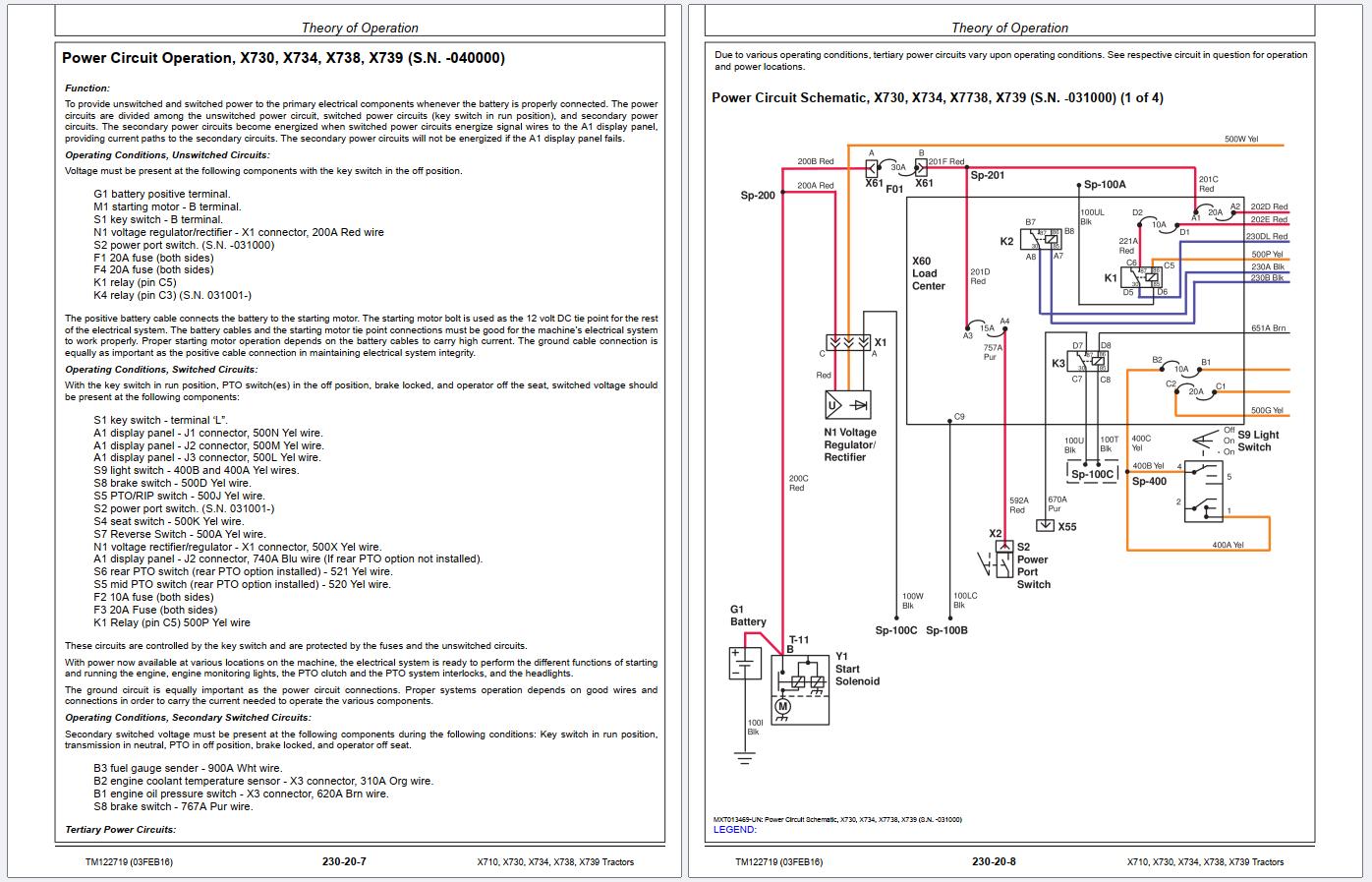Select the X61 connector at terminal B
The width and height of the screenshot is (1372, 882).
click(x=921, y=167)
